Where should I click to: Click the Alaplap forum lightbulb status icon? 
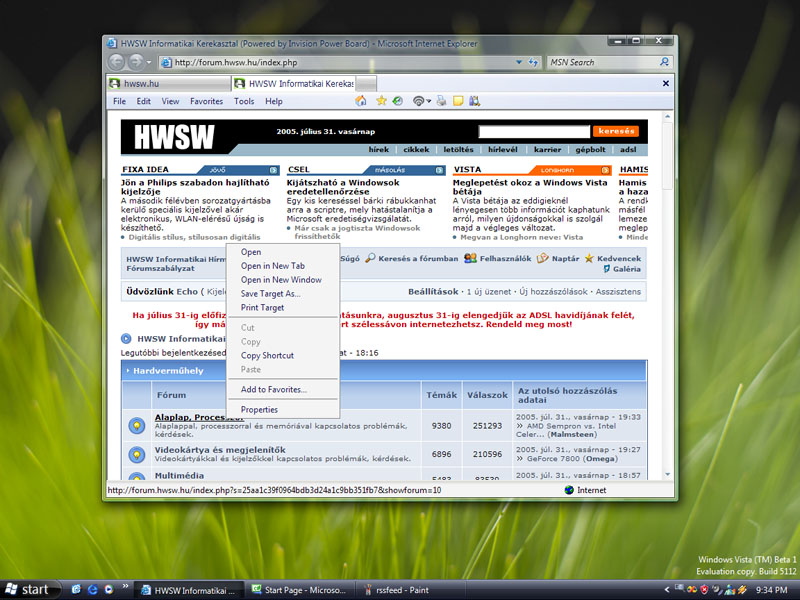(136, 426)
